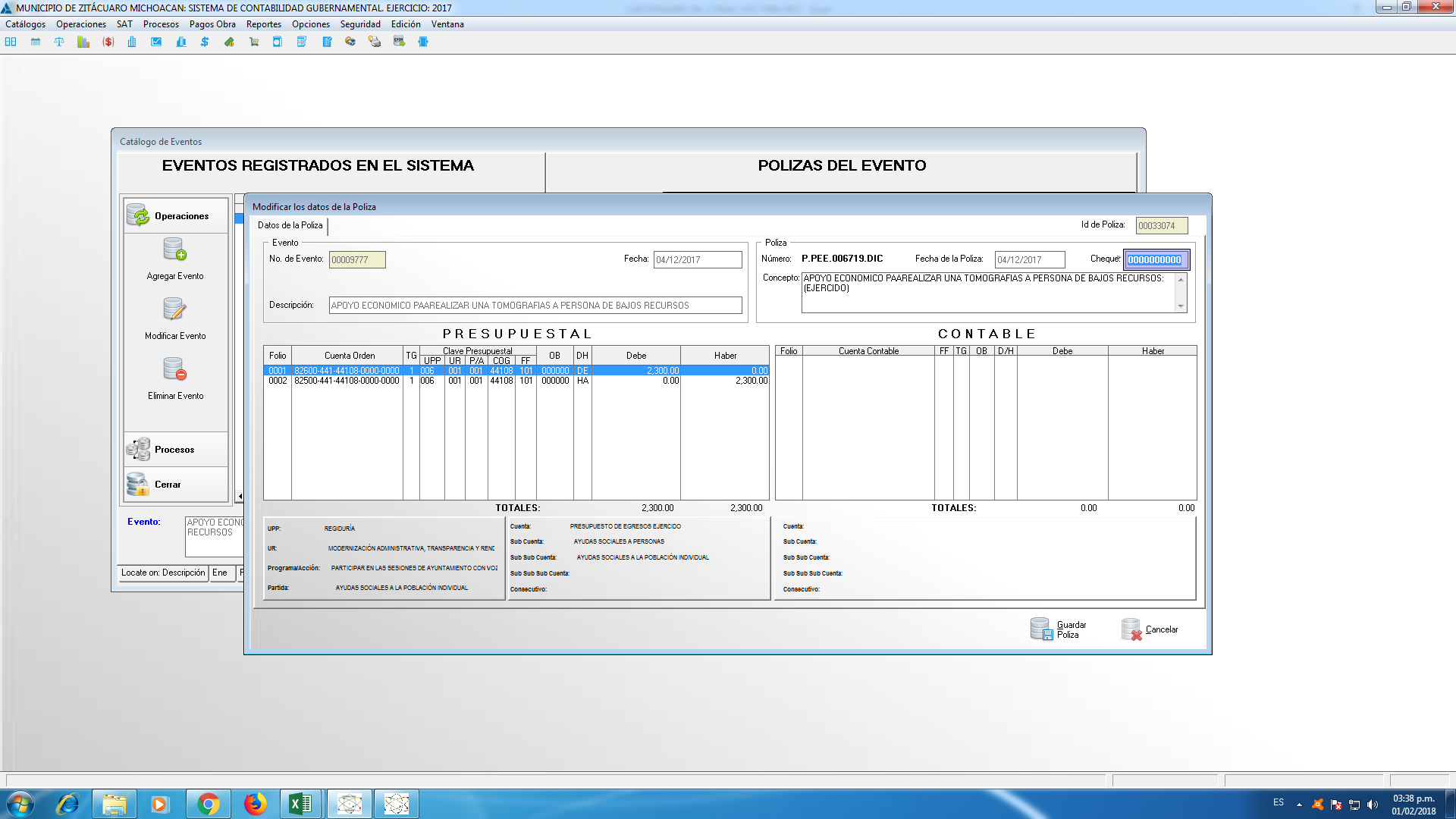Open the Reportes menu
The height and width of the screenshot is (819, 1456).
(263, 24)
